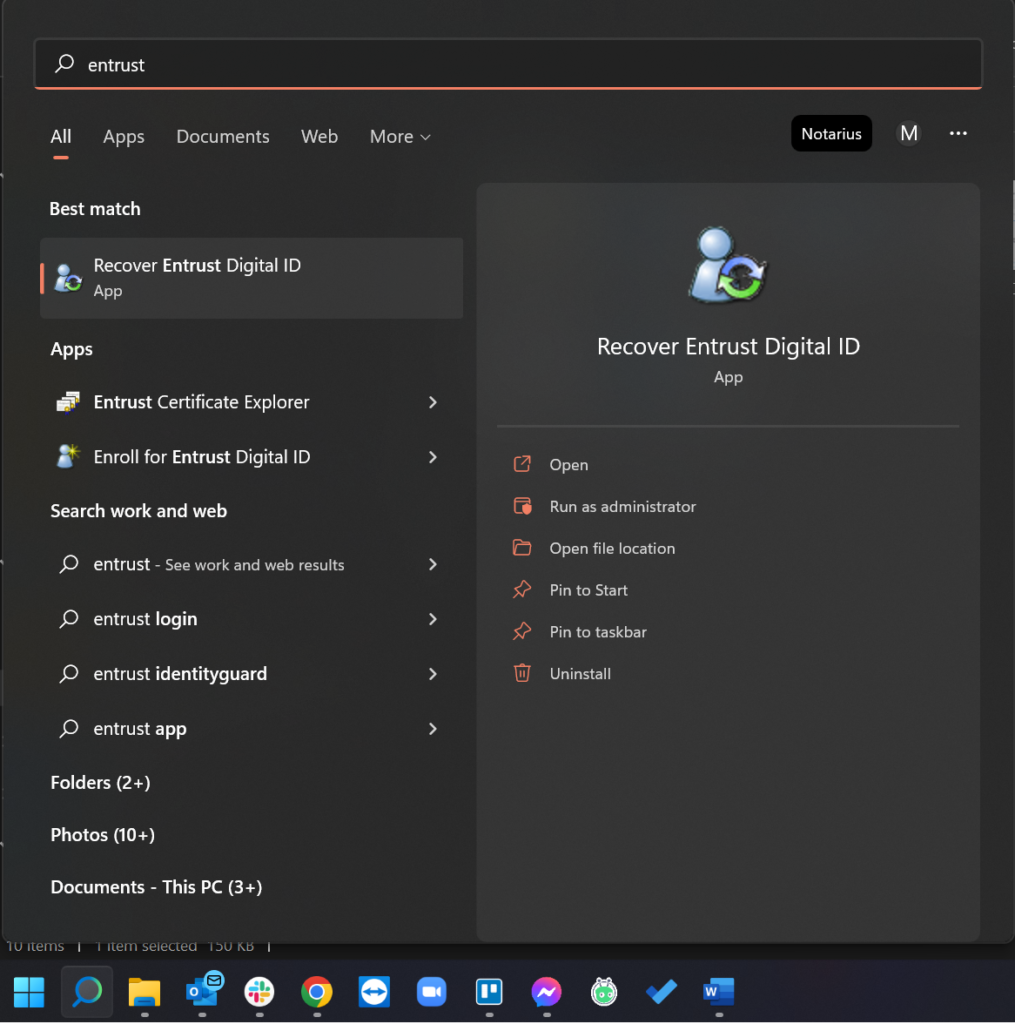Select Run as administrator
This screenshot has height=1024, width=1015.
[x=622, y=507]
